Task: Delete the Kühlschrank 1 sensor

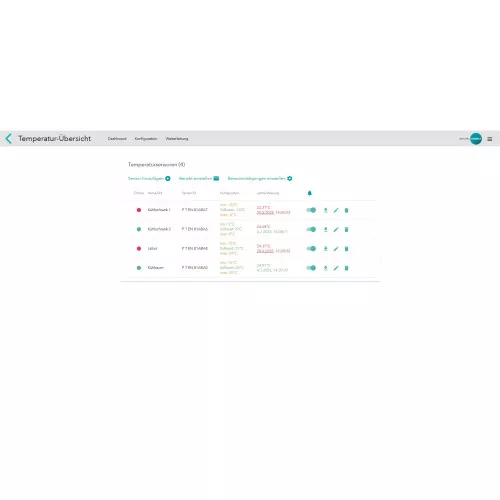Action: [x=346, y=210]
